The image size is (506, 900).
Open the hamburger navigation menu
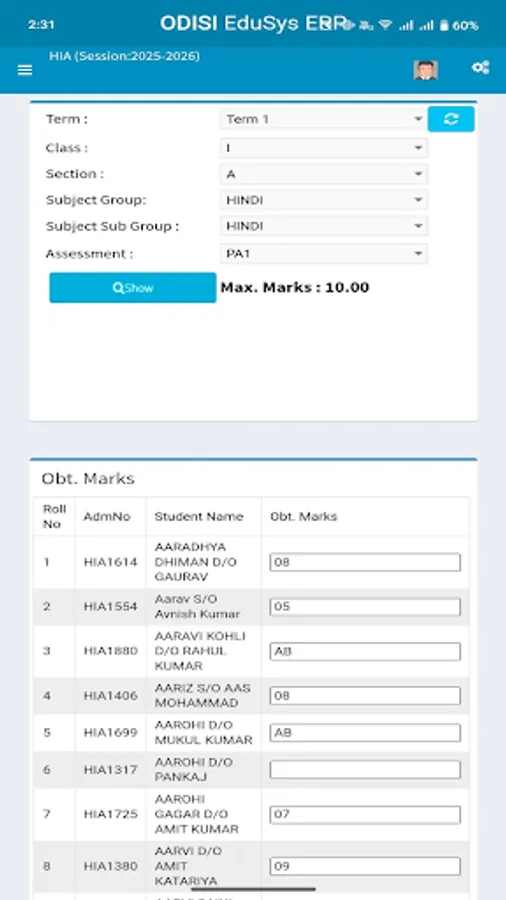tap(25, 70)
